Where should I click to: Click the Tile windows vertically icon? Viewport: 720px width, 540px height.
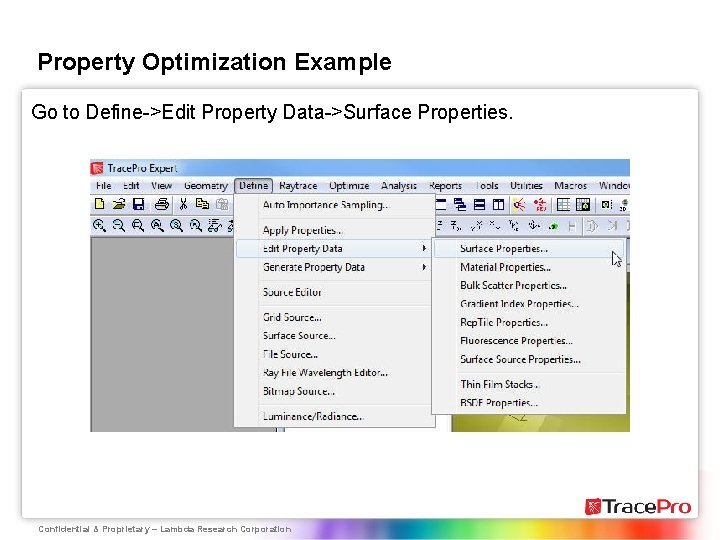(498, 204)
